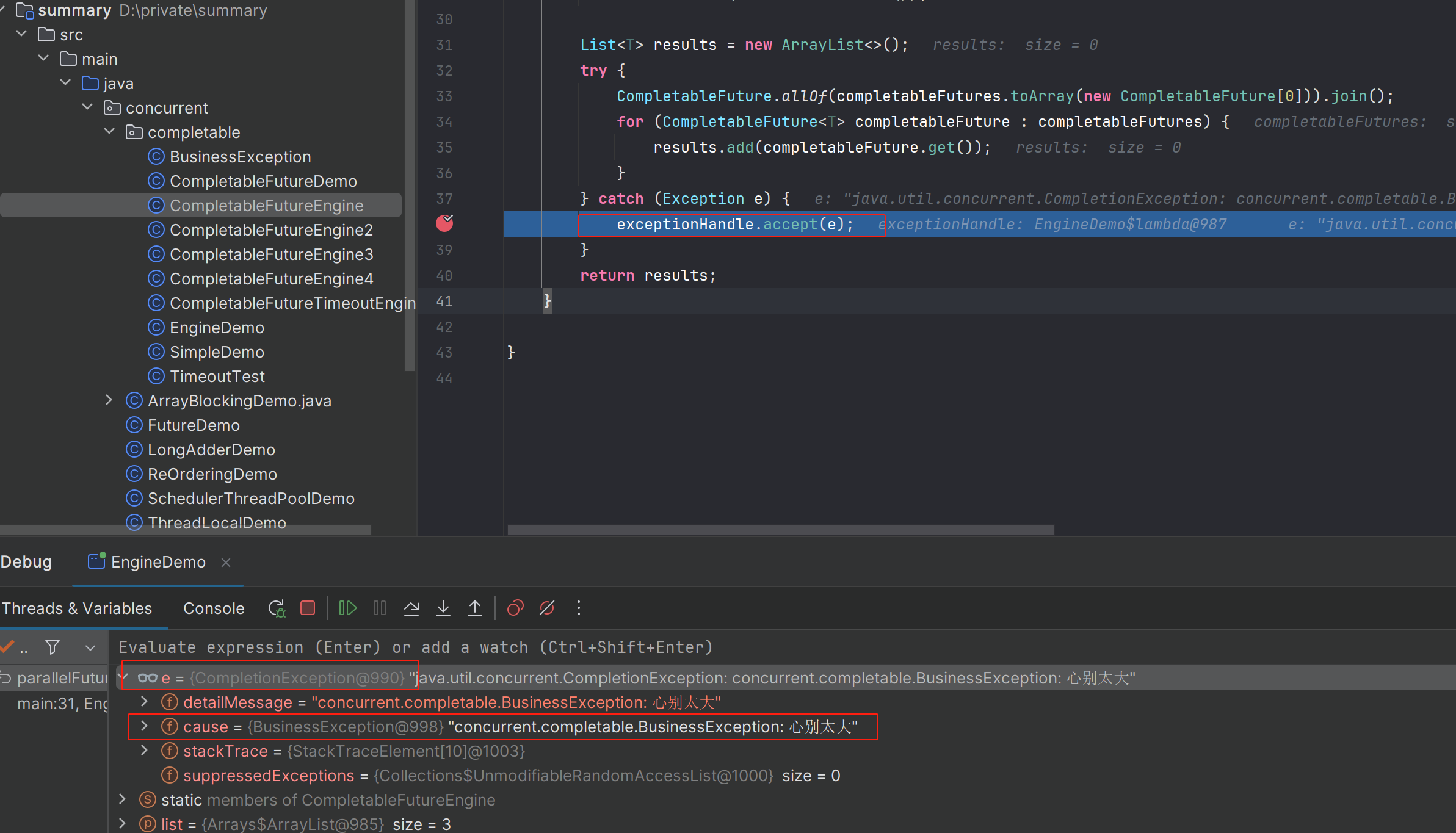Expand the stackTrace variable node
This screenshot has width=1456, height=833.
(144, 751)
